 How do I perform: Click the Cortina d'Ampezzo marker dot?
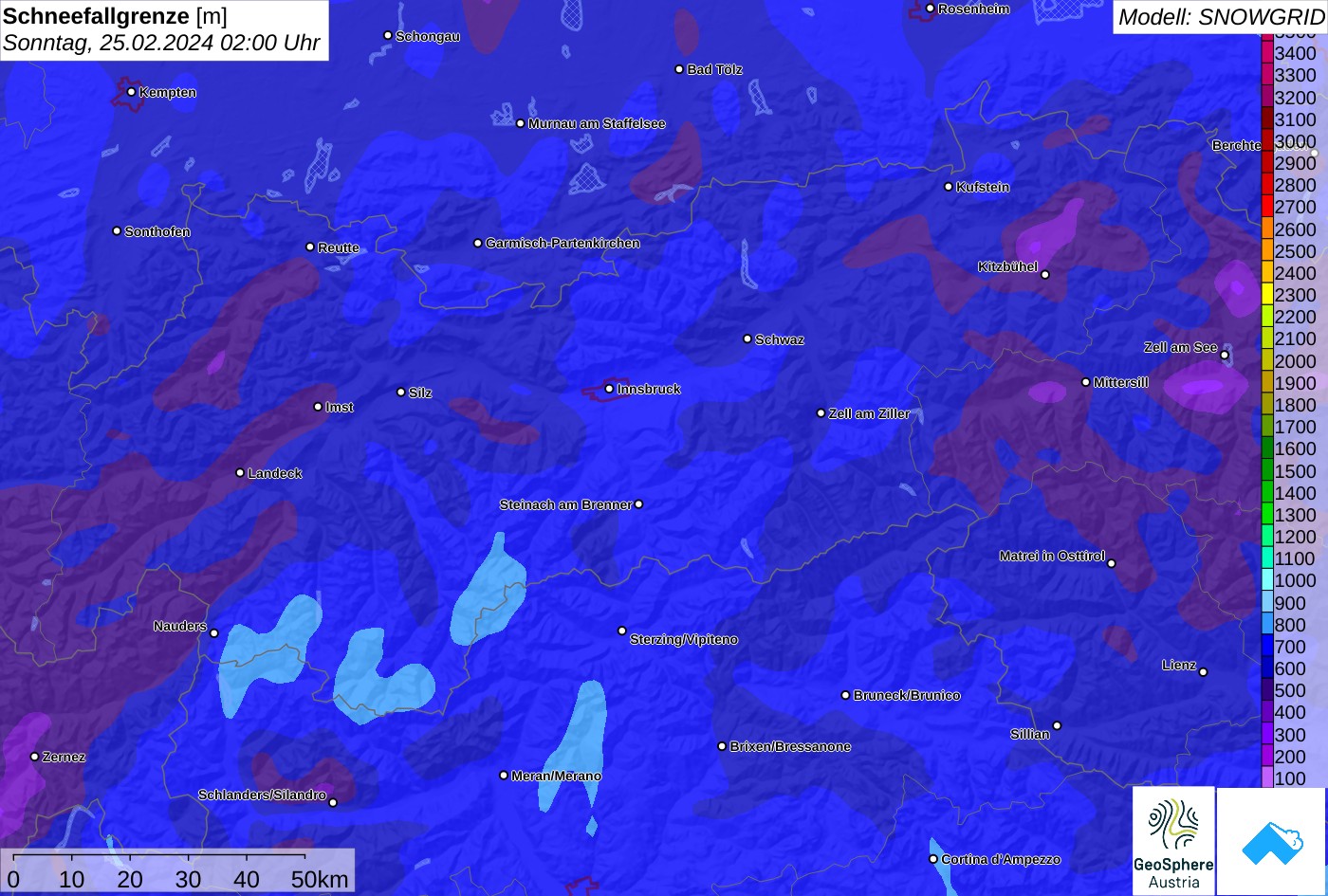tap(932, 859)
